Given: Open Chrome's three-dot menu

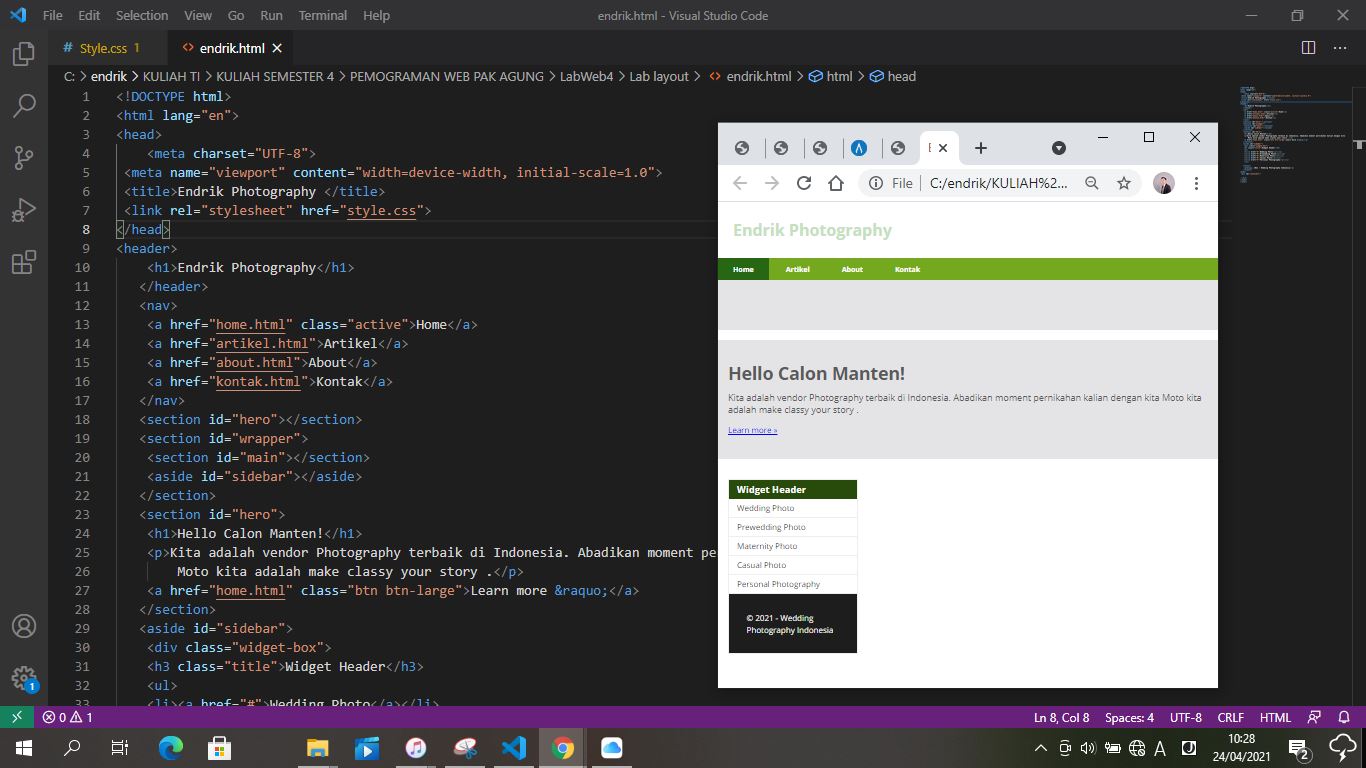Looking at the screenshot, I should (1196, 183).
